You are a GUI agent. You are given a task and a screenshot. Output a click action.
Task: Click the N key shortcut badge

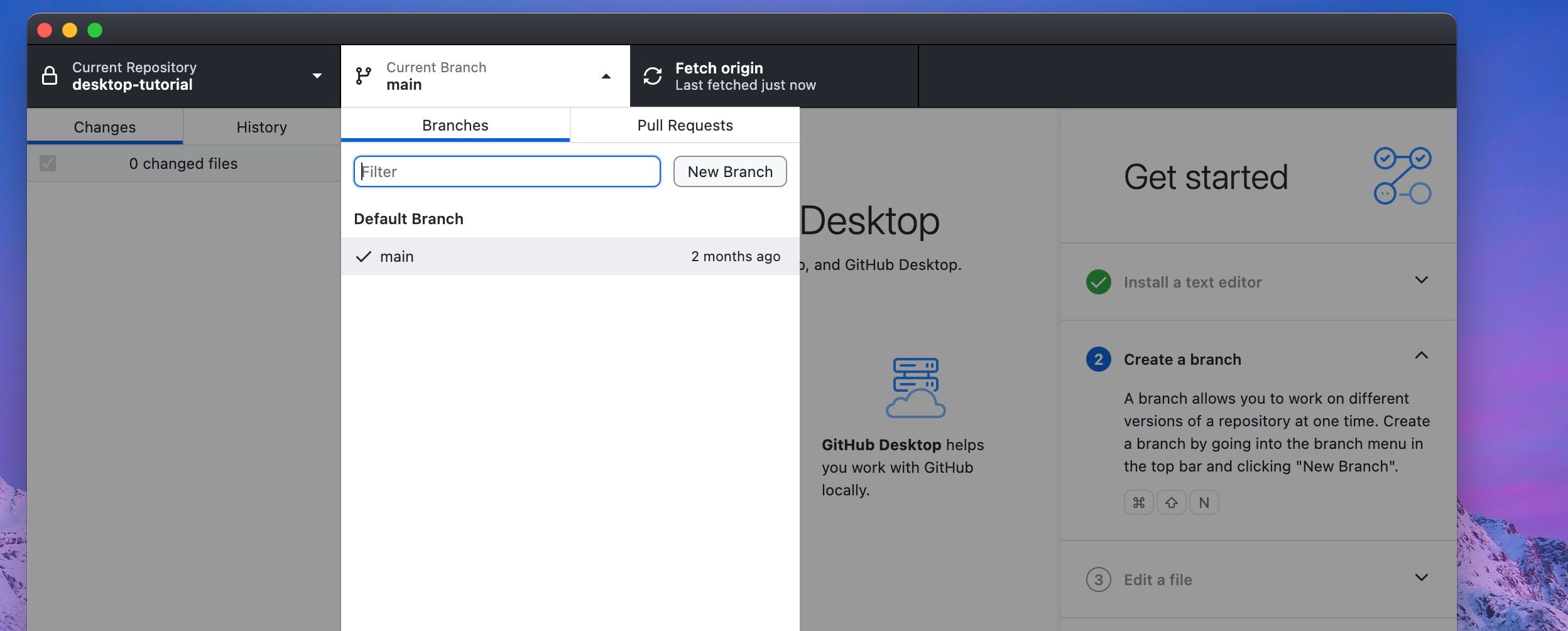click(x=1204, y=502)
